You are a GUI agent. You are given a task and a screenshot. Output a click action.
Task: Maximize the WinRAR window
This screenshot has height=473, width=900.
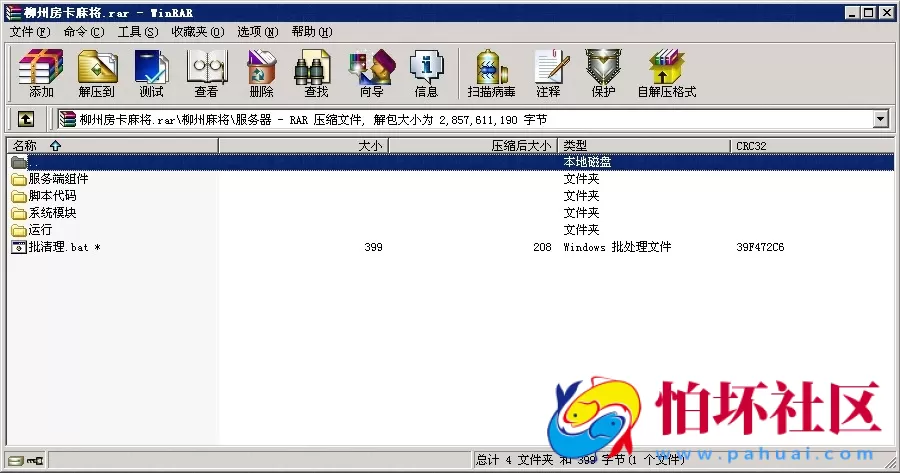(x=869, y=12)
